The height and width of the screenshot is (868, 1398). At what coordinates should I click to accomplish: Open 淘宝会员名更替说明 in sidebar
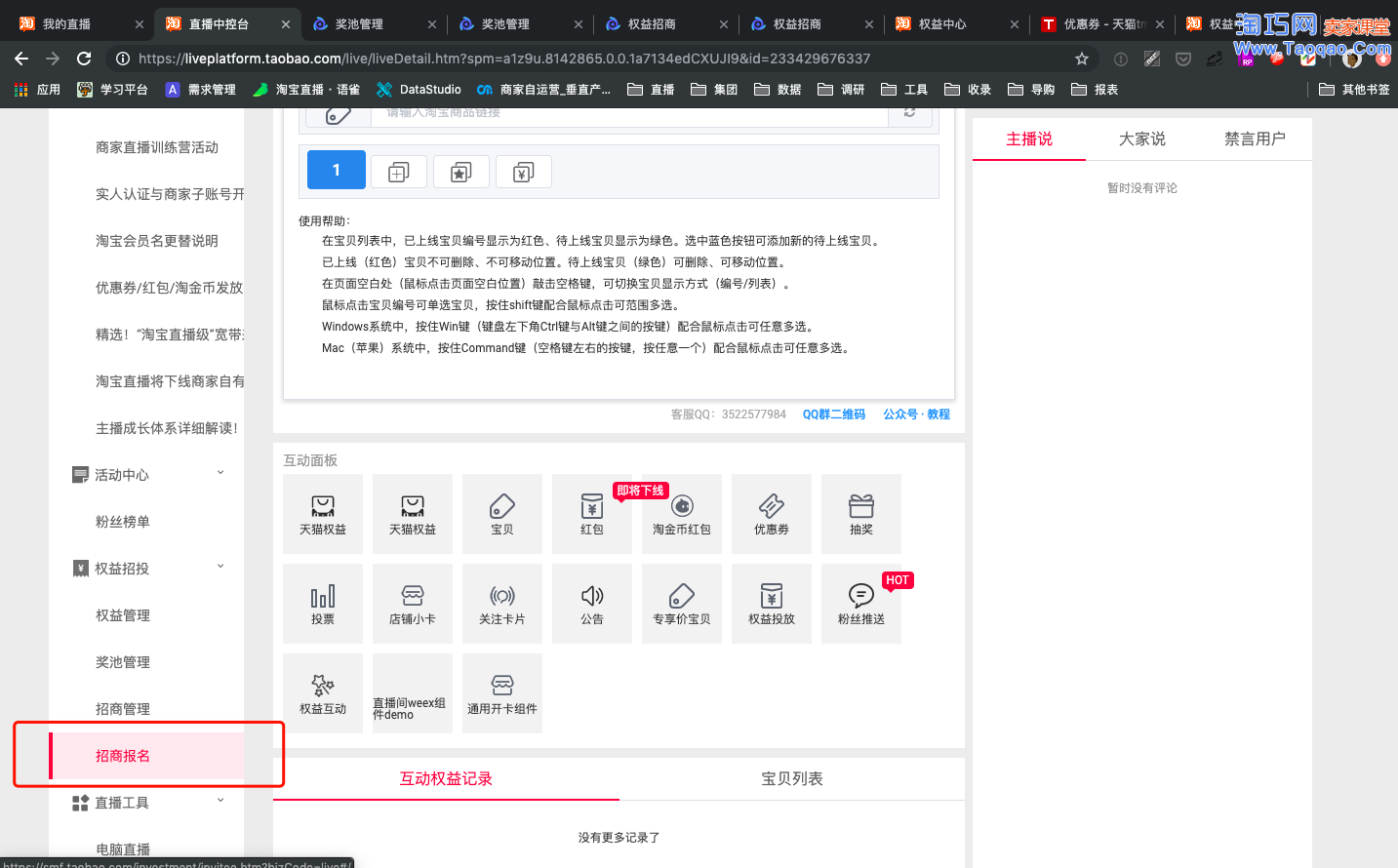(157, 241)
